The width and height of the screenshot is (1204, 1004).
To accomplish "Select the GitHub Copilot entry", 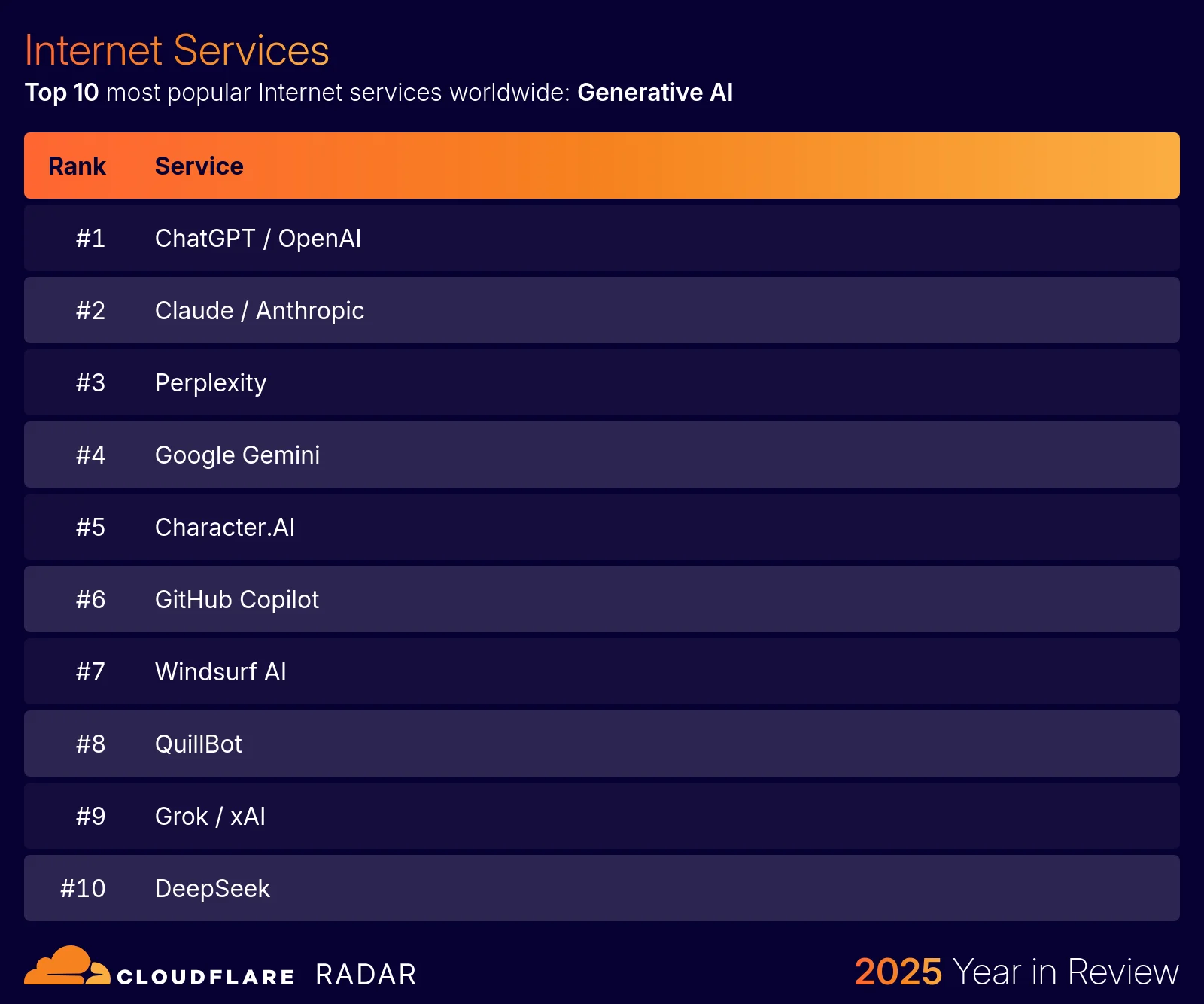I will click(237, 599).
